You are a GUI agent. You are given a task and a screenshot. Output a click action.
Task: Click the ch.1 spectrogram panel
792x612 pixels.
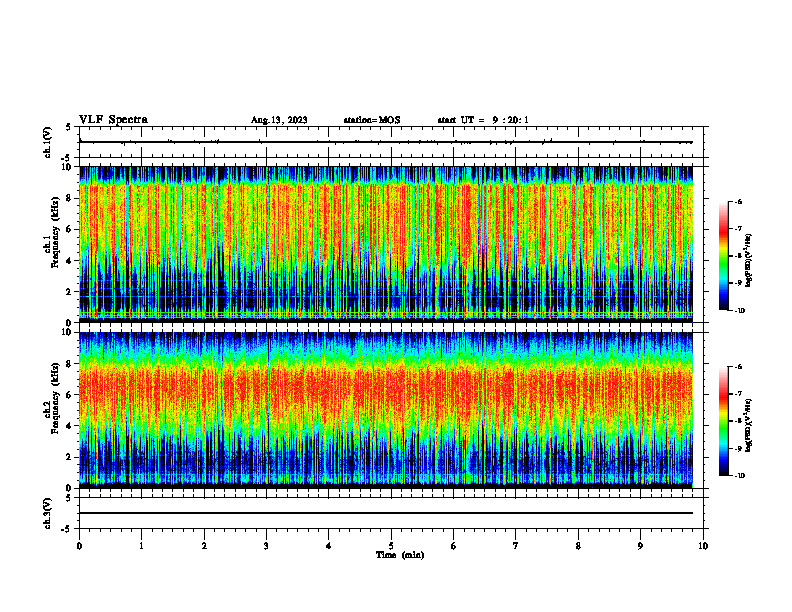click(386, 244)
